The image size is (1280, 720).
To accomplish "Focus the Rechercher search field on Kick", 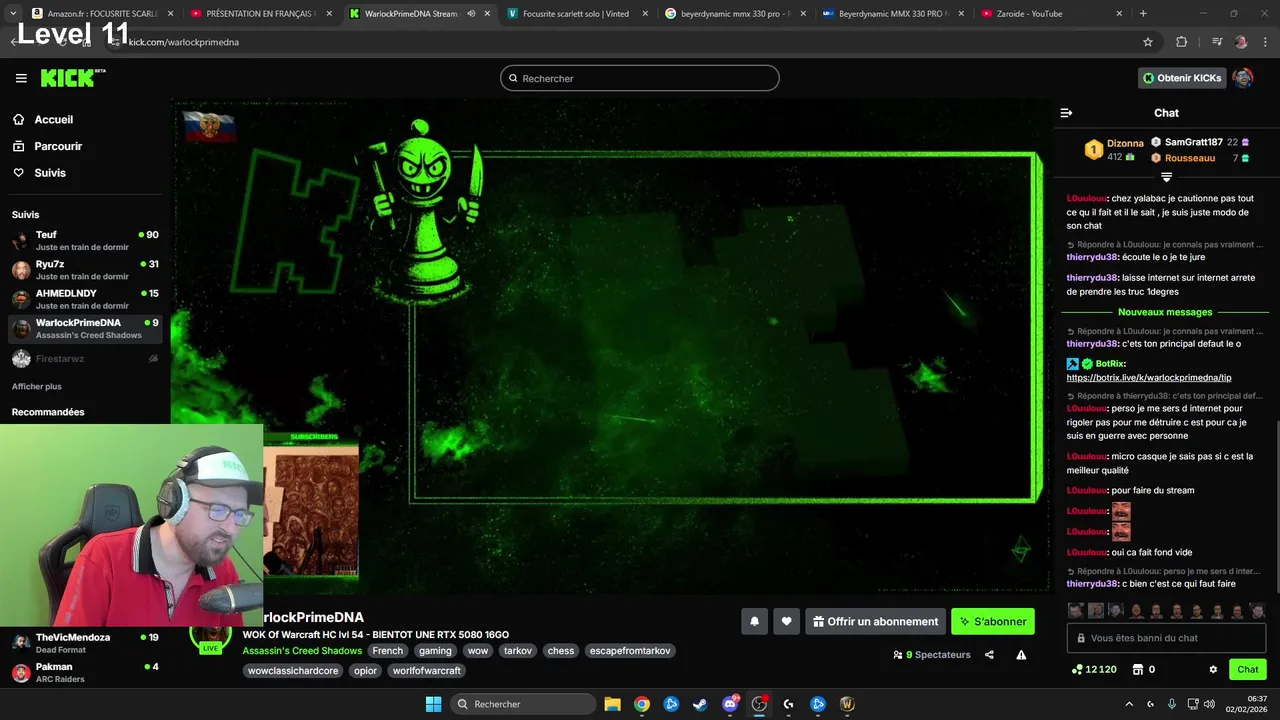I will (x=640, y=78).
